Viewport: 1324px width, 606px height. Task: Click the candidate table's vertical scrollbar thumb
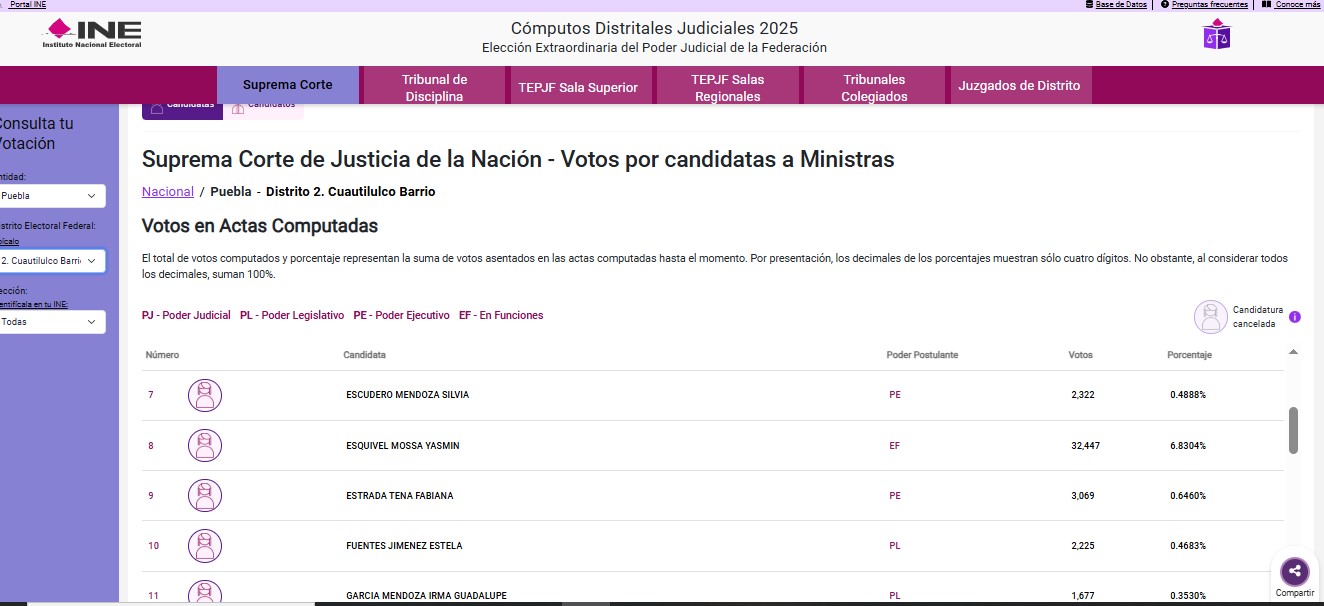coord(1293,430)
